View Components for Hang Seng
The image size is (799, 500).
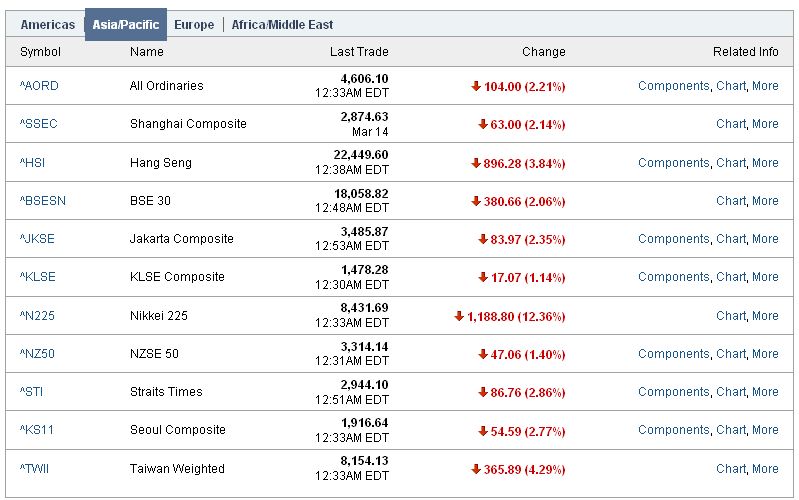[674, 163]
